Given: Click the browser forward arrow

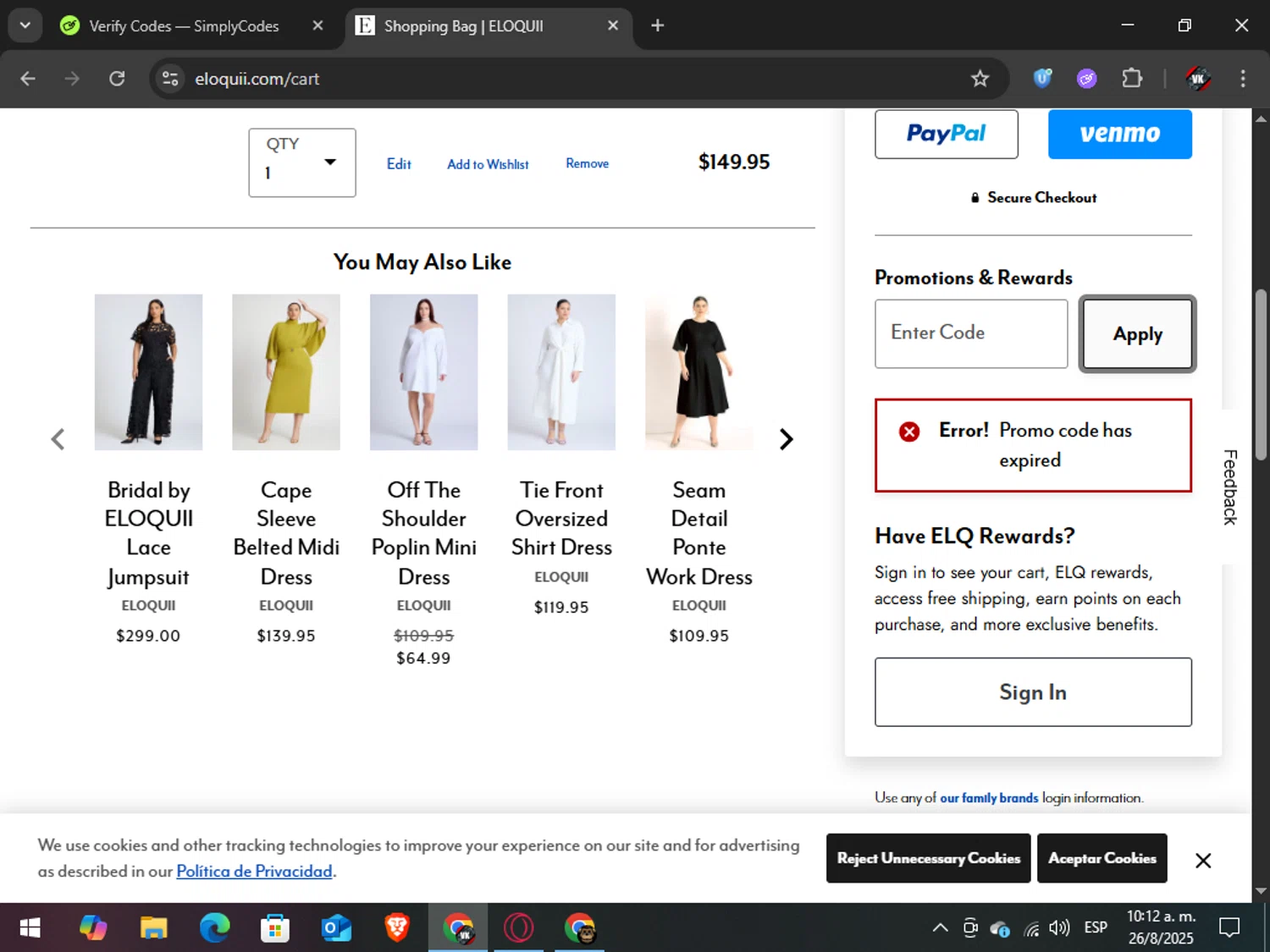Looking at the screenshot, I should point(72,79).
